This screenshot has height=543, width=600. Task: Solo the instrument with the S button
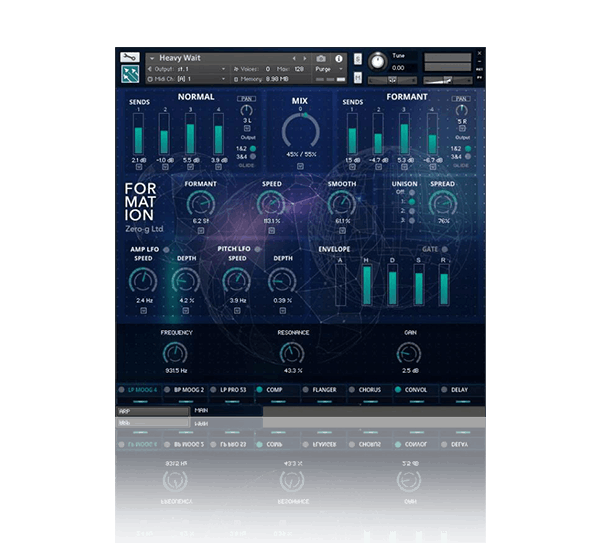358,59
